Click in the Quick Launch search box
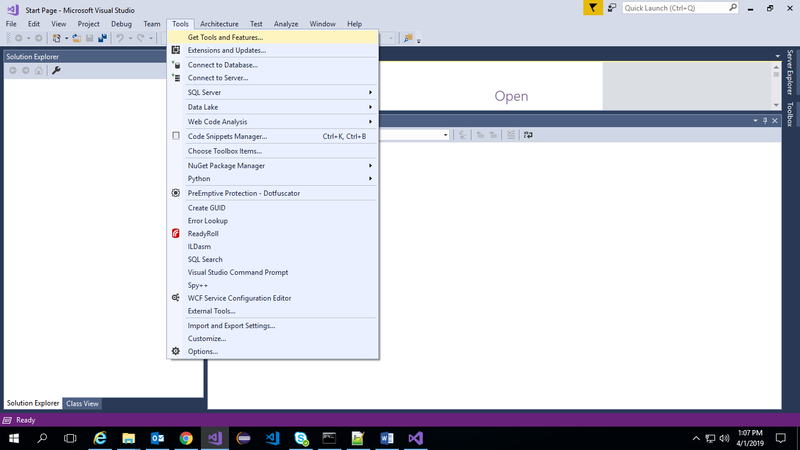The height and width of the screenshot is (450, 800). click(680, 8)
